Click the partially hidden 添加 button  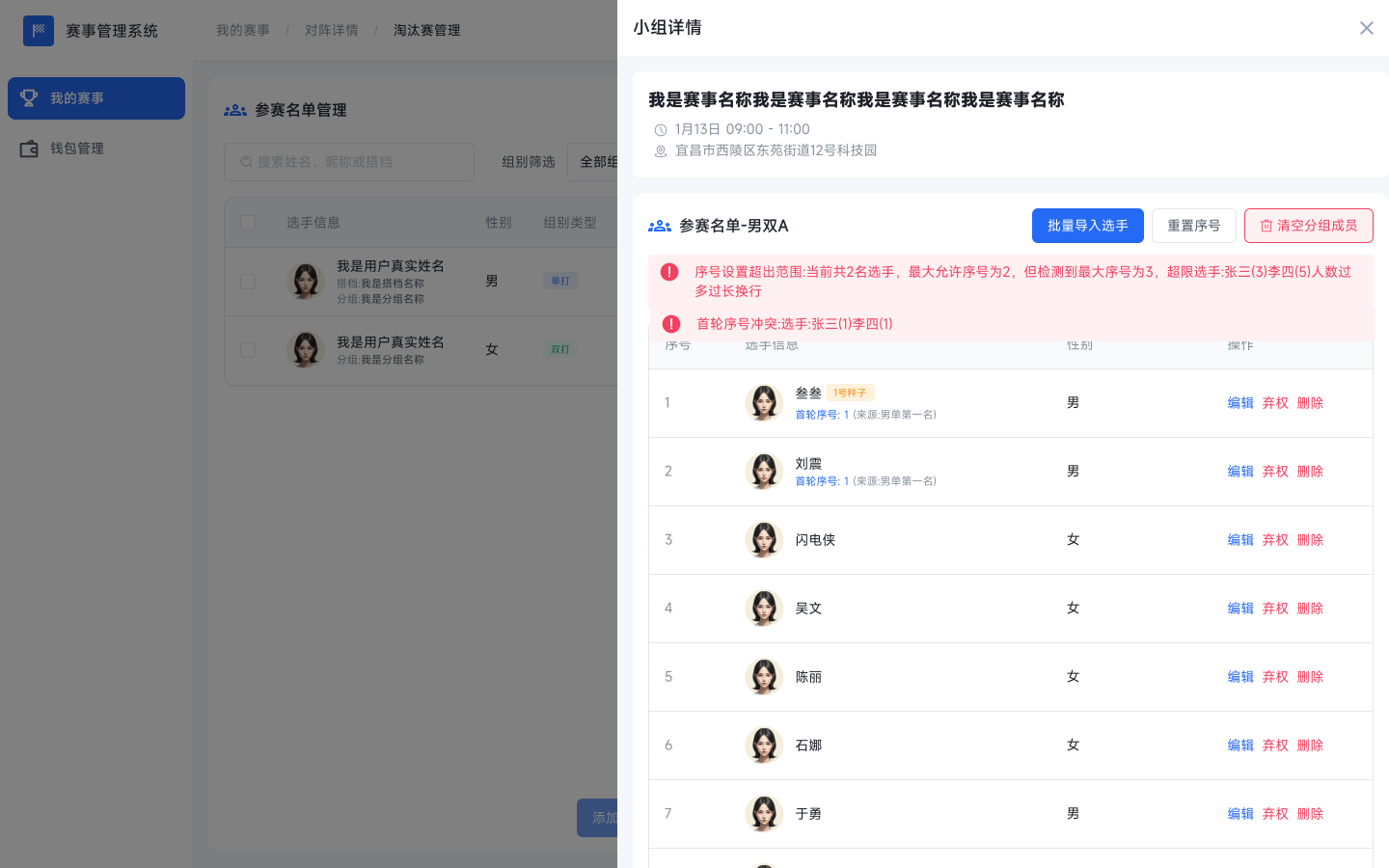pos(597,818)
